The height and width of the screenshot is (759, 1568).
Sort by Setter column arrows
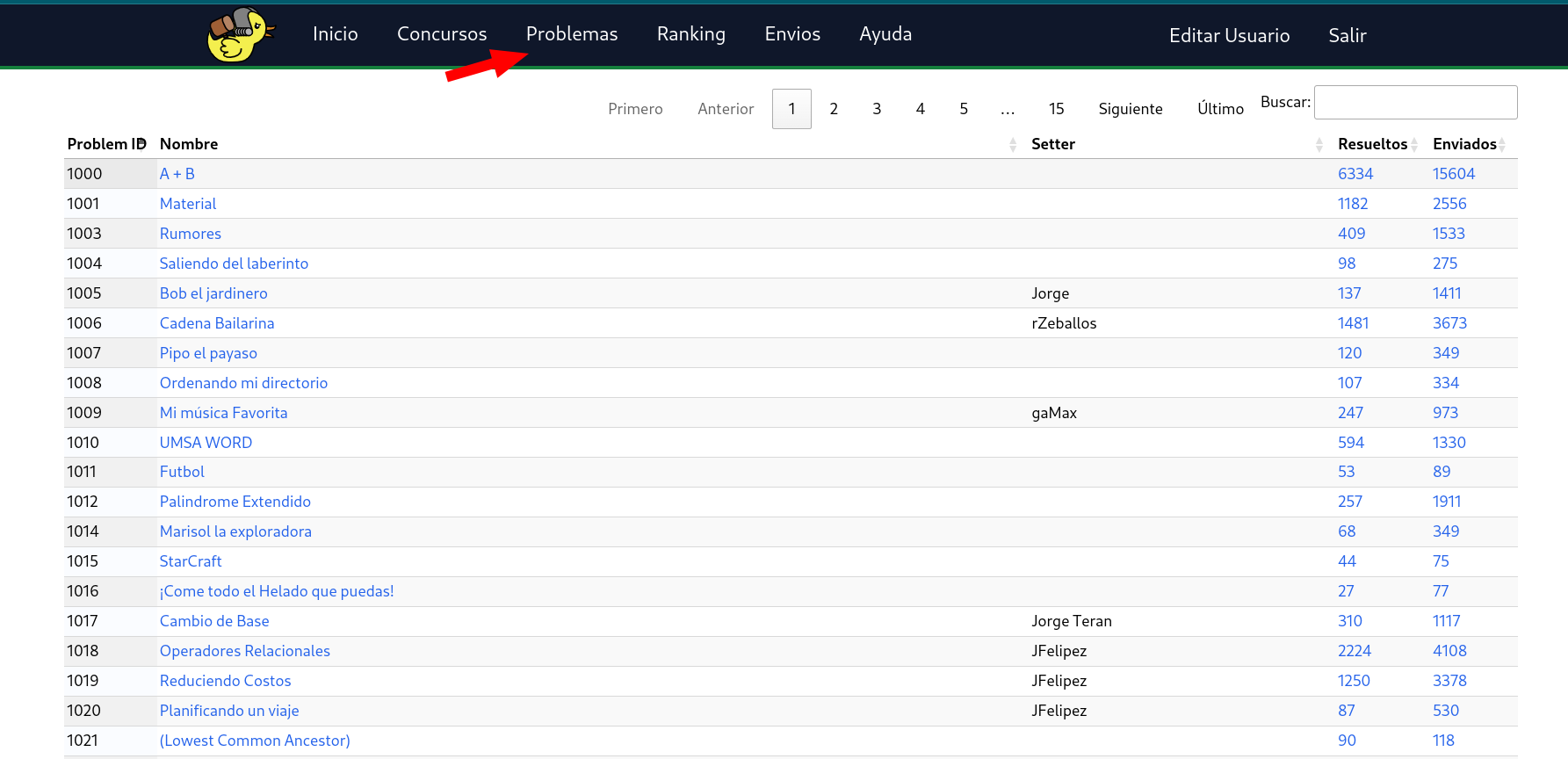1319,144
